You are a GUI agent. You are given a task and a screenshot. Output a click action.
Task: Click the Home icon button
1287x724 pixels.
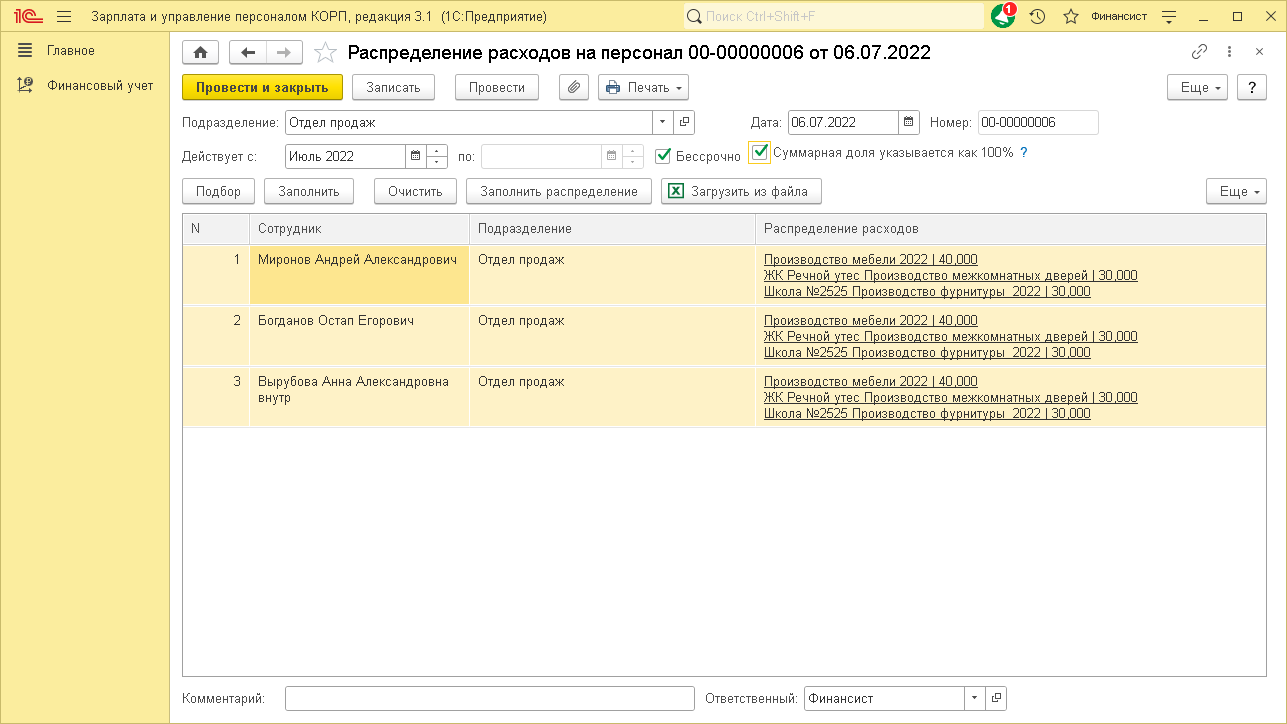(201, 53)
